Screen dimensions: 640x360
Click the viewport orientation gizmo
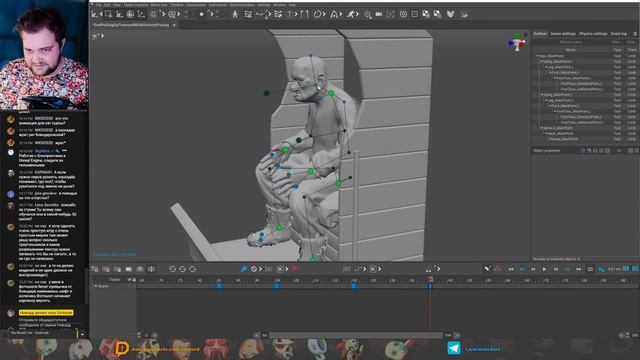click(517, 42)
